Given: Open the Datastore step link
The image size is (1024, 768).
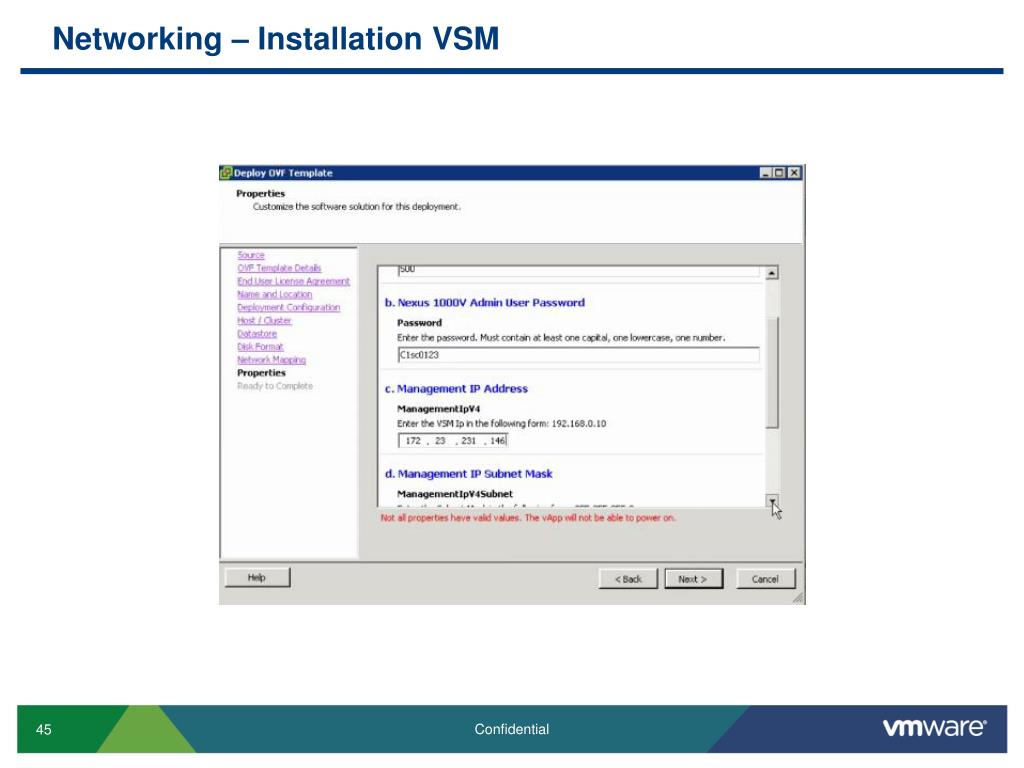Looking at the screenshot, I should [257, 334].
